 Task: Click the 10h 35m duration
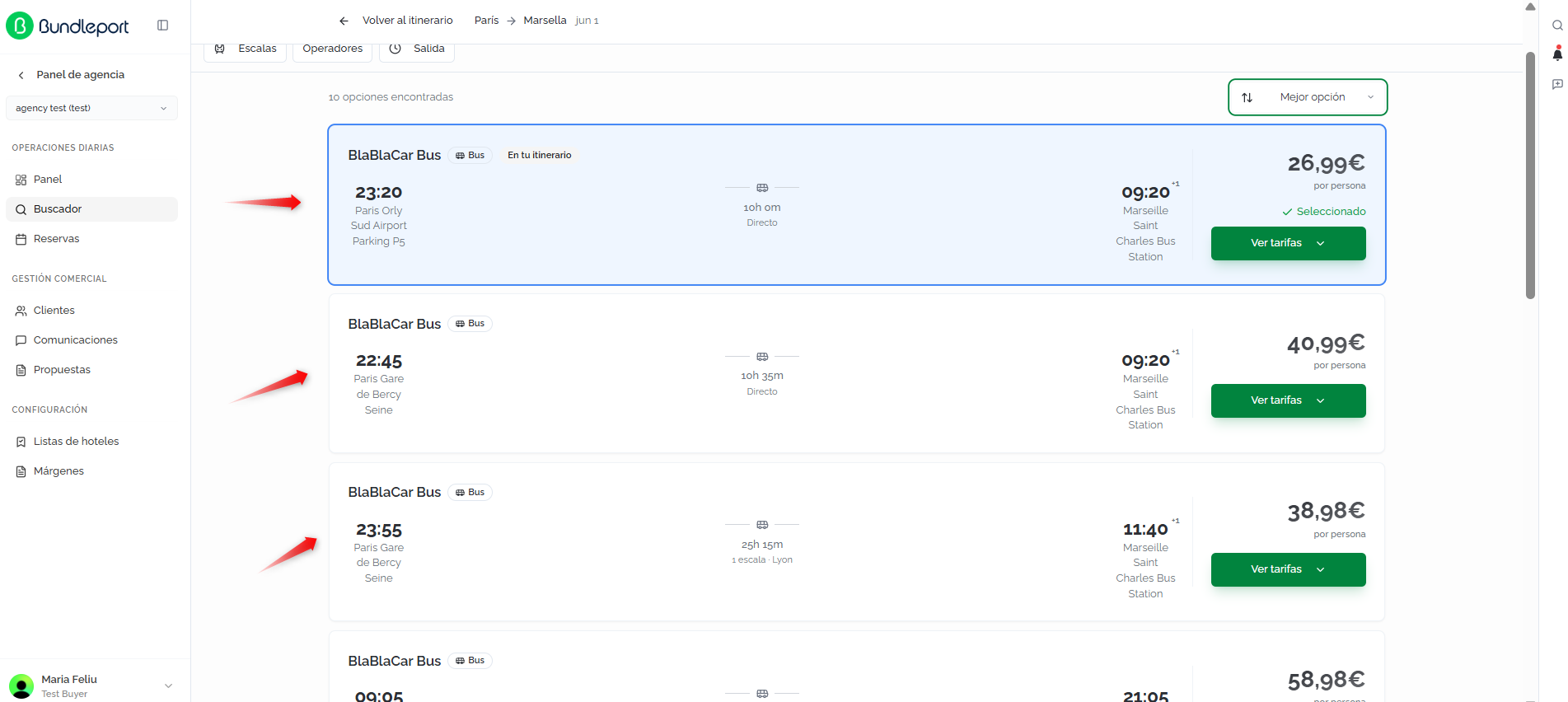762,376
